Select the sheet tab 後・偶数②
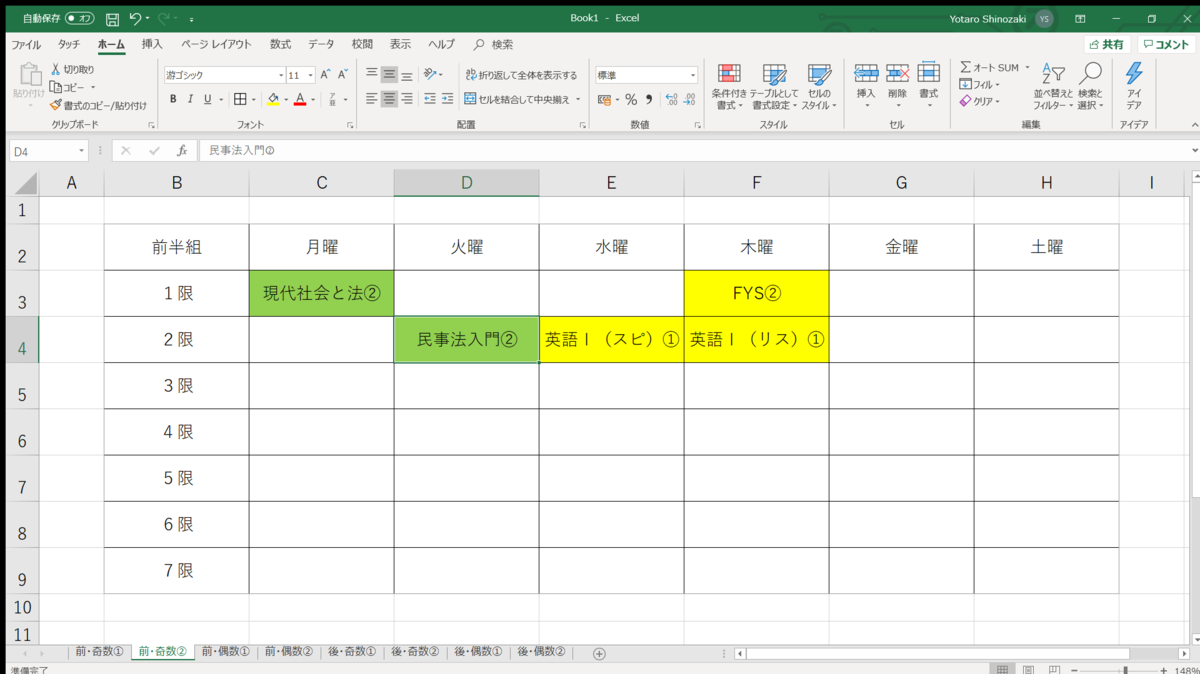This screenshot has width=1200, height=674. pyautogui.click(x=541, y=652)
